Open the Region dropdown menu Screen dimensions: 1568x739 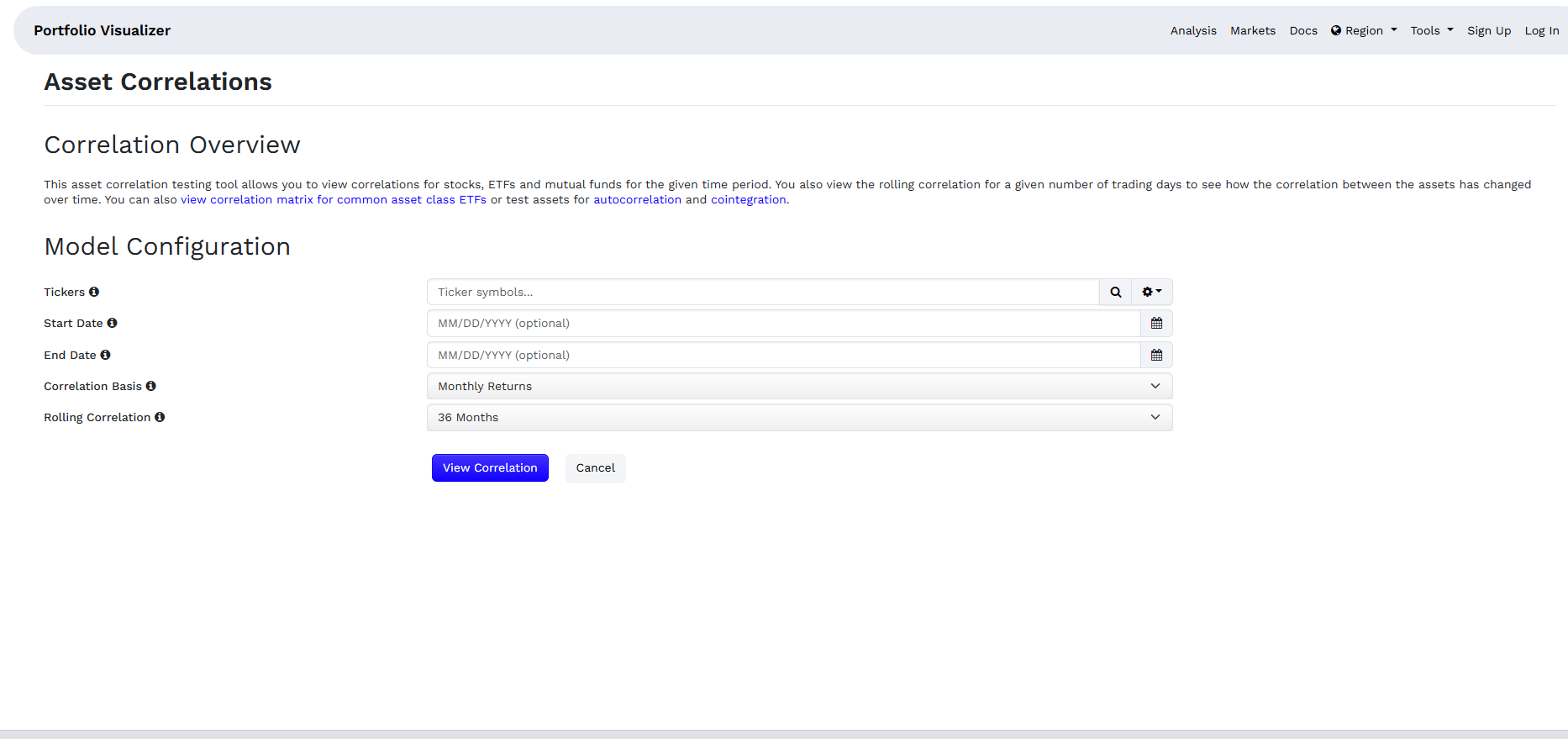pos(1364,31)
